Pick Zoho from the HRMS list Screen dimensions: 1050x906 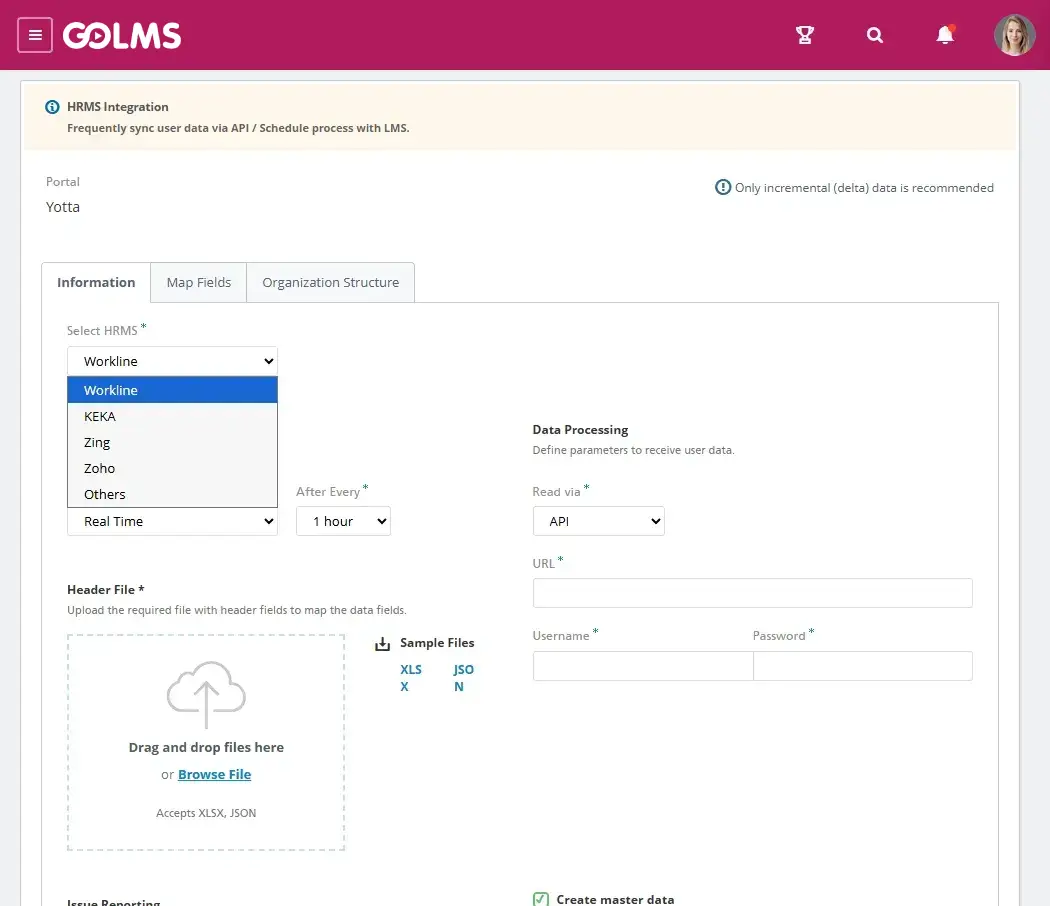tap(172, 468)
